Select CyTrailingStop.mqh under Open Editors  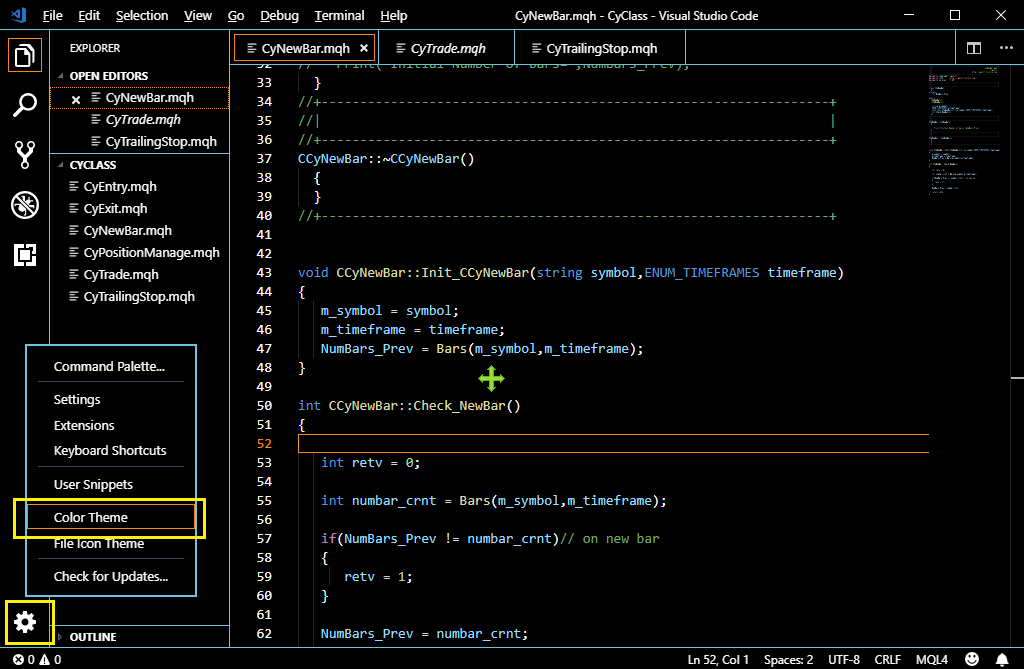pos(161,141)
